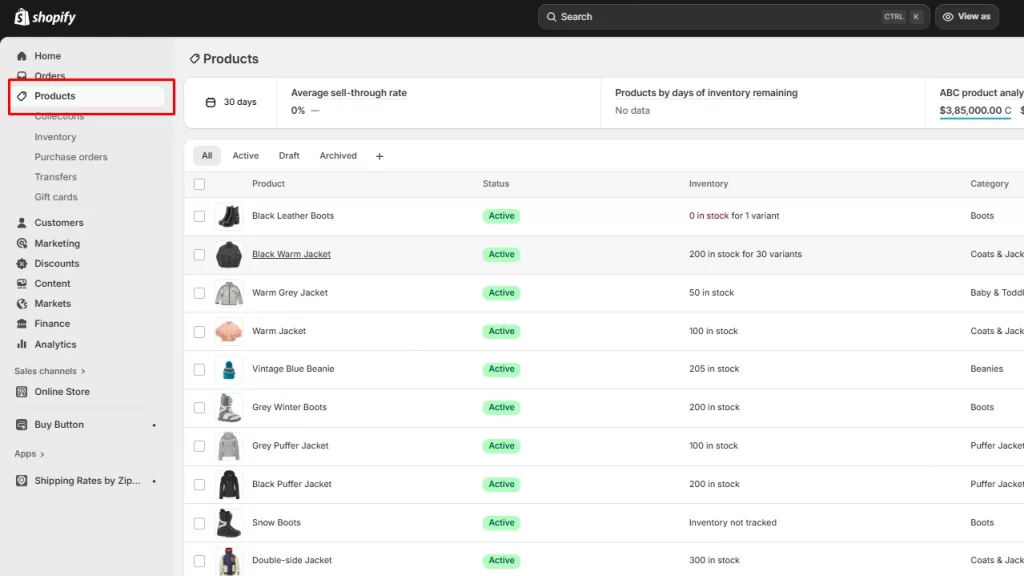This screenshot has width=1024, height=576.
Task: Click the Shopify logo in the header
Action: (45, 17)
